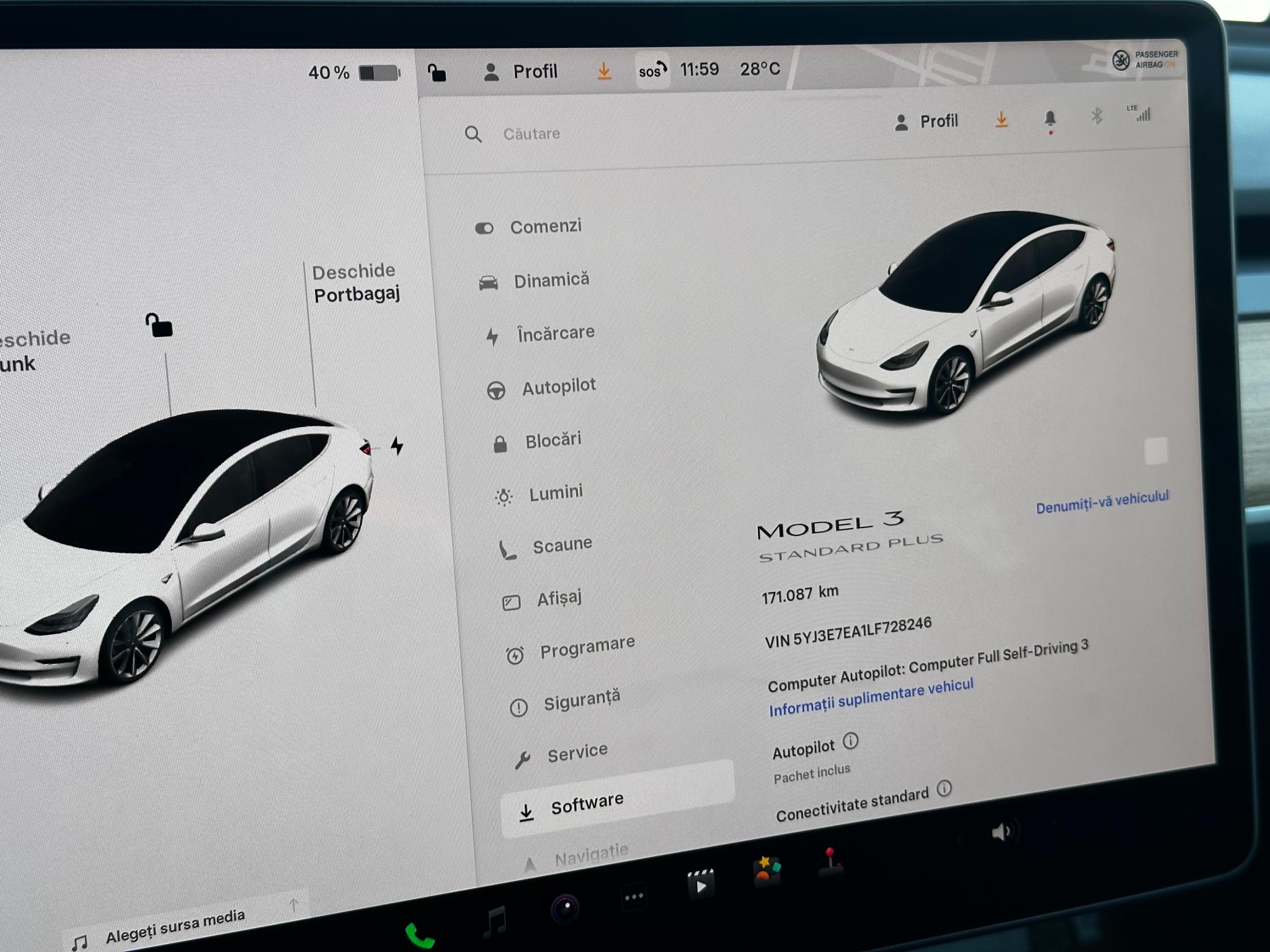Tap the Software download arrow icon
This screenshot has width=1270, height=952.
(526, 813)
